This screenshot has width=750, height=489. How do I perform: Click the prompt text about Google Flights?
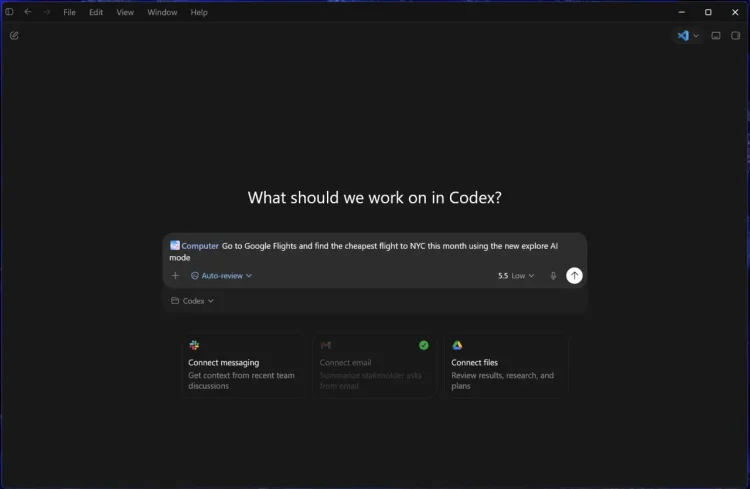point(364,252)
